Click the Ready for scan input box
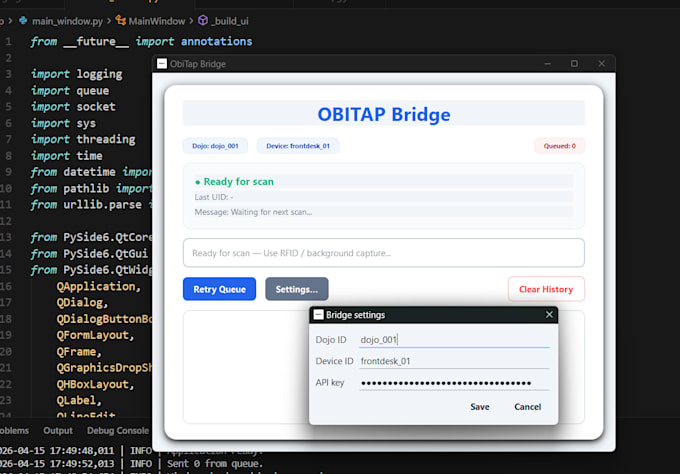Screen dimensions: 680x474 tap(383, 253)
